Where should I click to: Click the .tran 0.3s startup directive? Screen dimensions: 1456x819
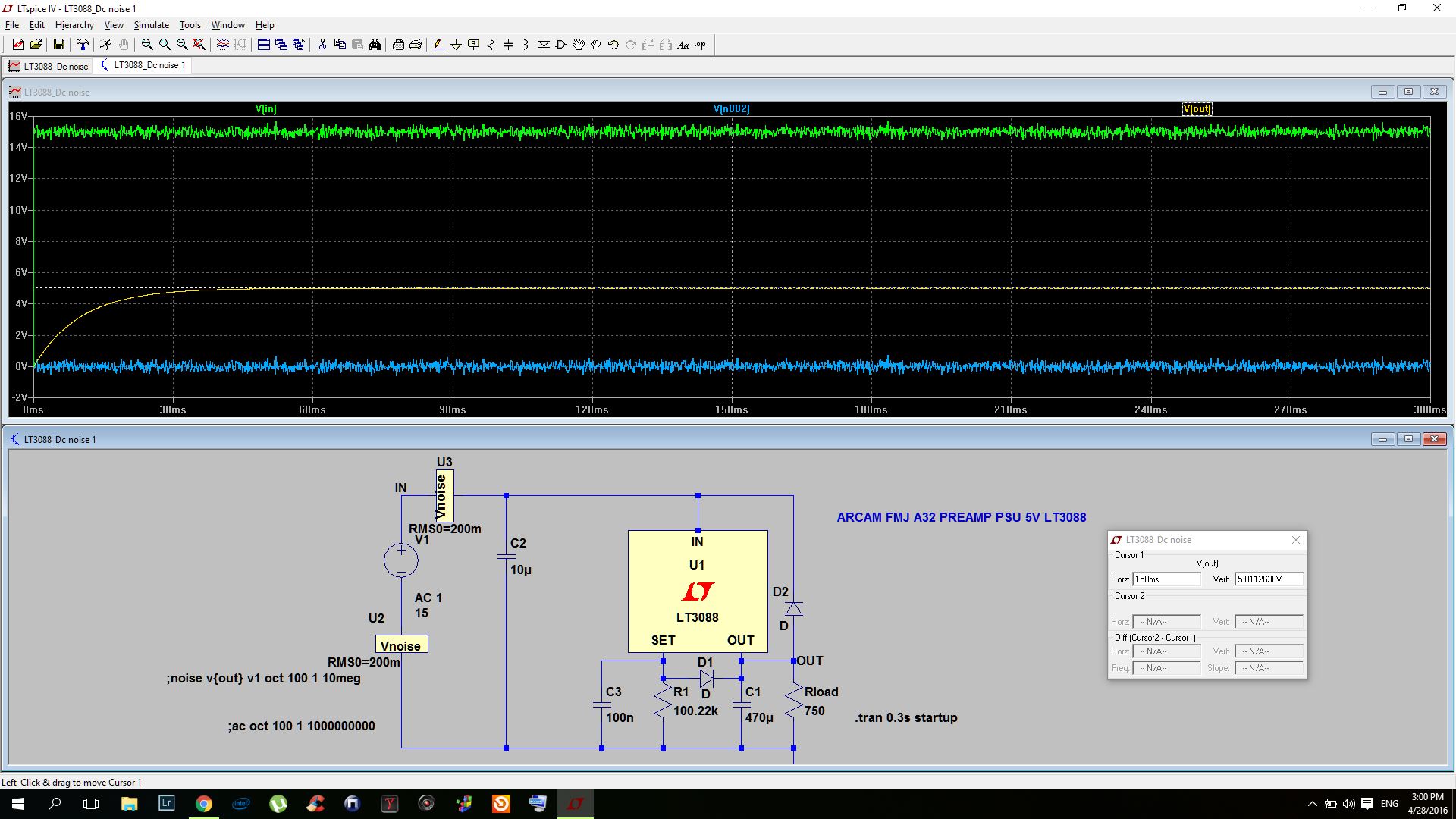[906, 717]
